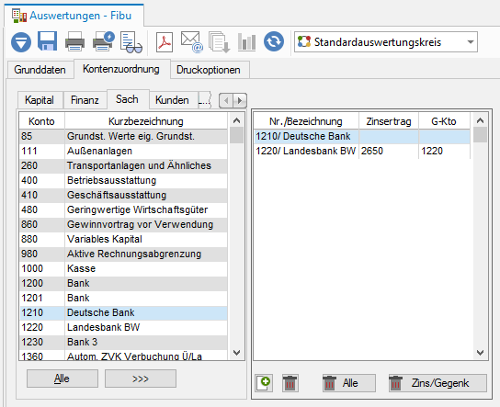Select row 111 Außenanlagen
Screen dimensions: 500x407
pyautogui.click(x=123, y=151)
